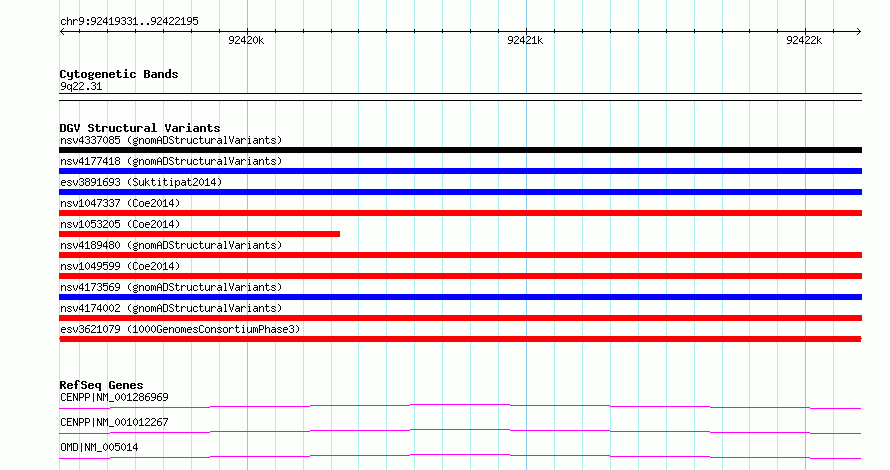Click the nsv4173569 variant label
The height and width of the screenshot is (470, 890).
click(171, 287)
